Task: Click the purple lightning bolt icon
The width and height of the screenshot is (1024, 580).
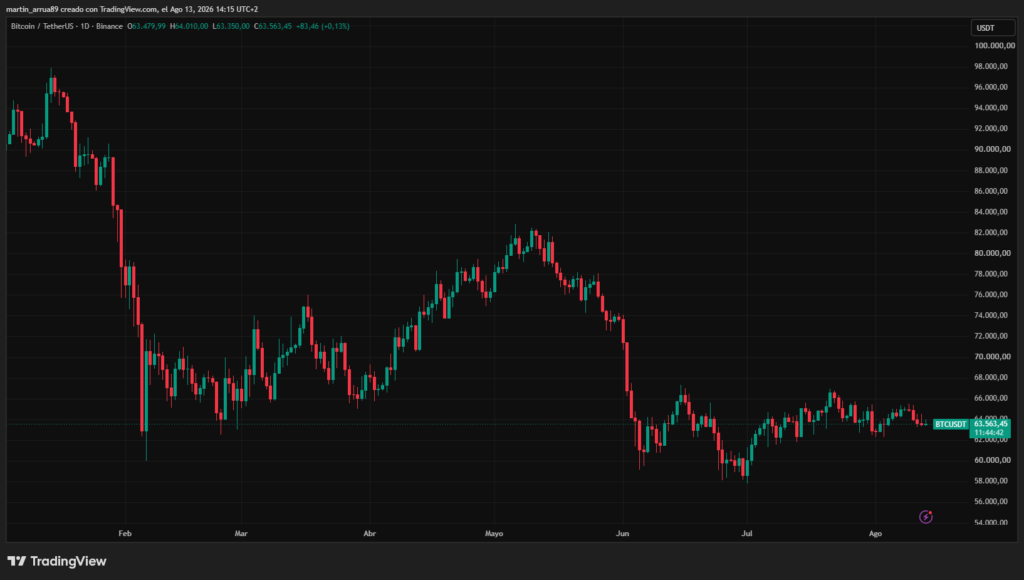Action: 925,517
